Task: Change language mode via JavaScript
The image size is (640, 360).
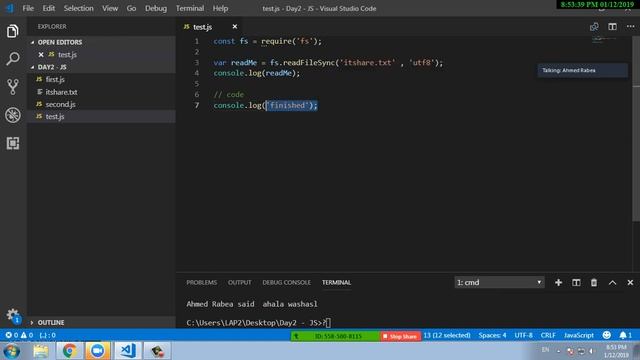Action: click(579, 335)
